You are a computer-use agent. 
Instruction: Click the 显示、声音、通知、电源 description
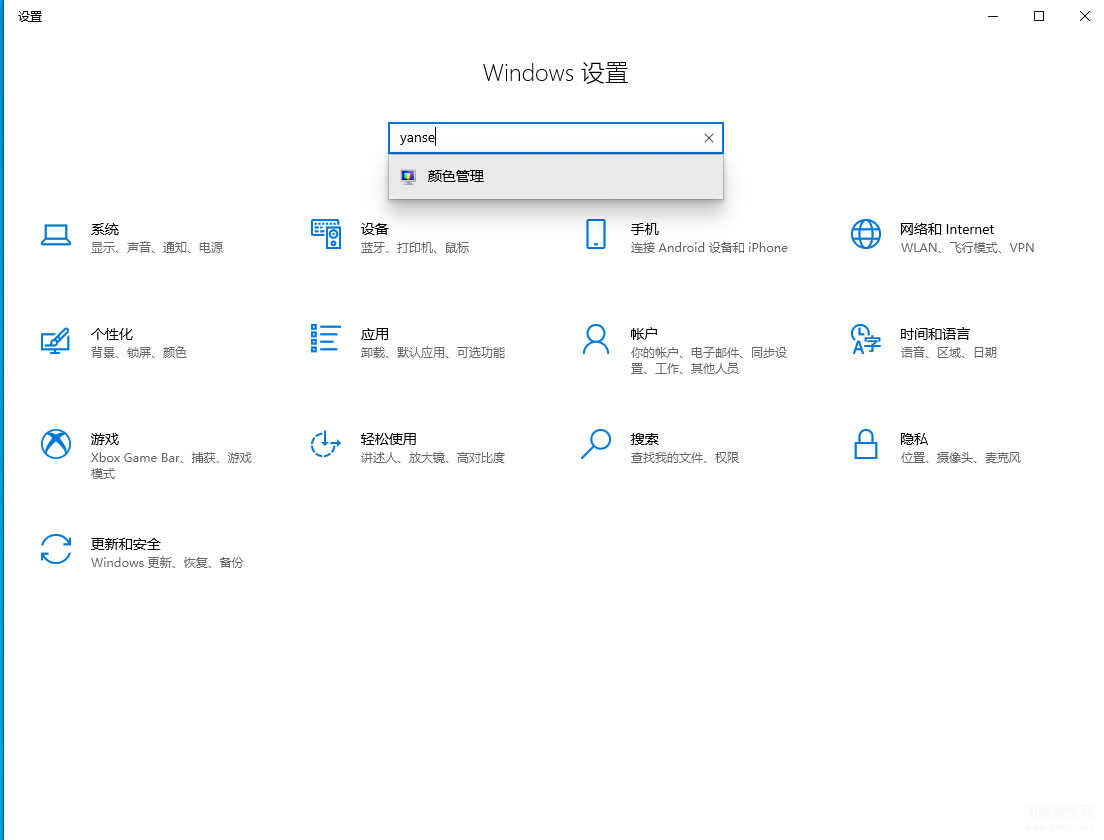(x=157, y=248)
